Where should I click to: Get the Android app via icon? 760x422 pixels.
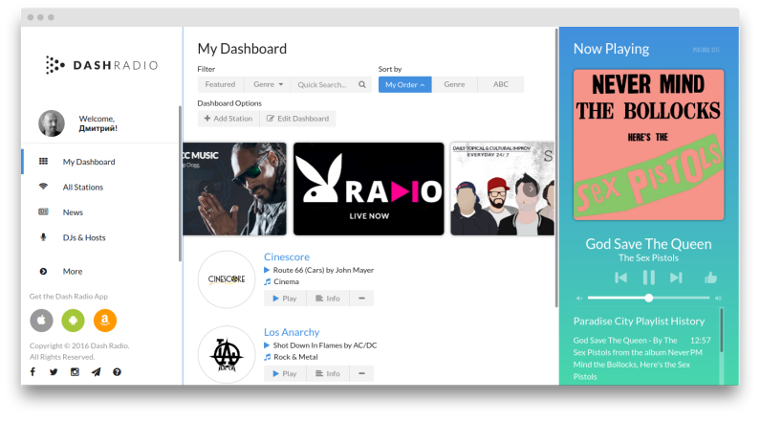[73, 320]
